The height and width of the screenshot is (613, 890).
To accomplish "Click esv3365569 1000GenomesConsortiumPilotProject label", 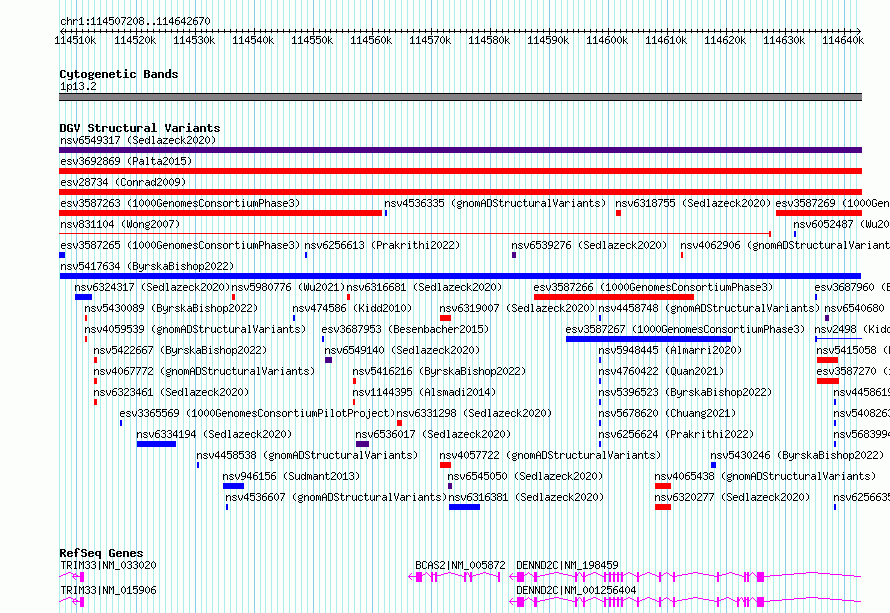I will pyautogui.click(x=257, y=413).
